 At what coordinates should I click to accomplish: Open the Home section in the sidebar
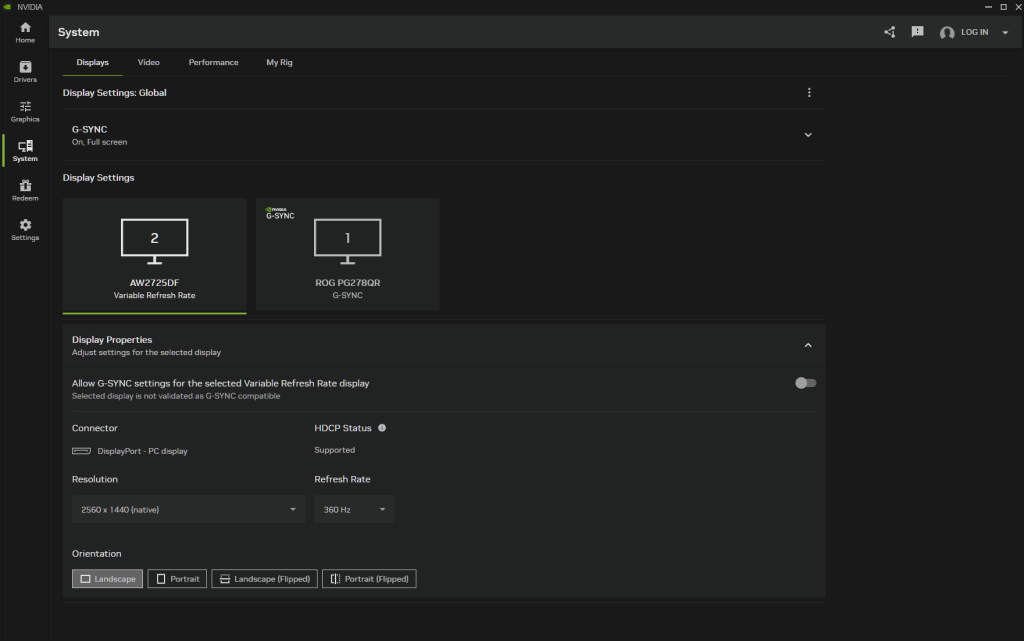tap(24, 31)
